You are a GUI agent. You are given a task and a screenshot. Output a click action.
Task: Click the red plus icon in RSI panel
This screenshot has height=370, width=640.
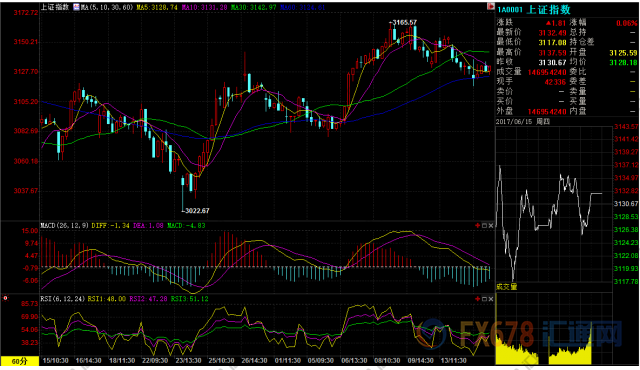(477, 299)
